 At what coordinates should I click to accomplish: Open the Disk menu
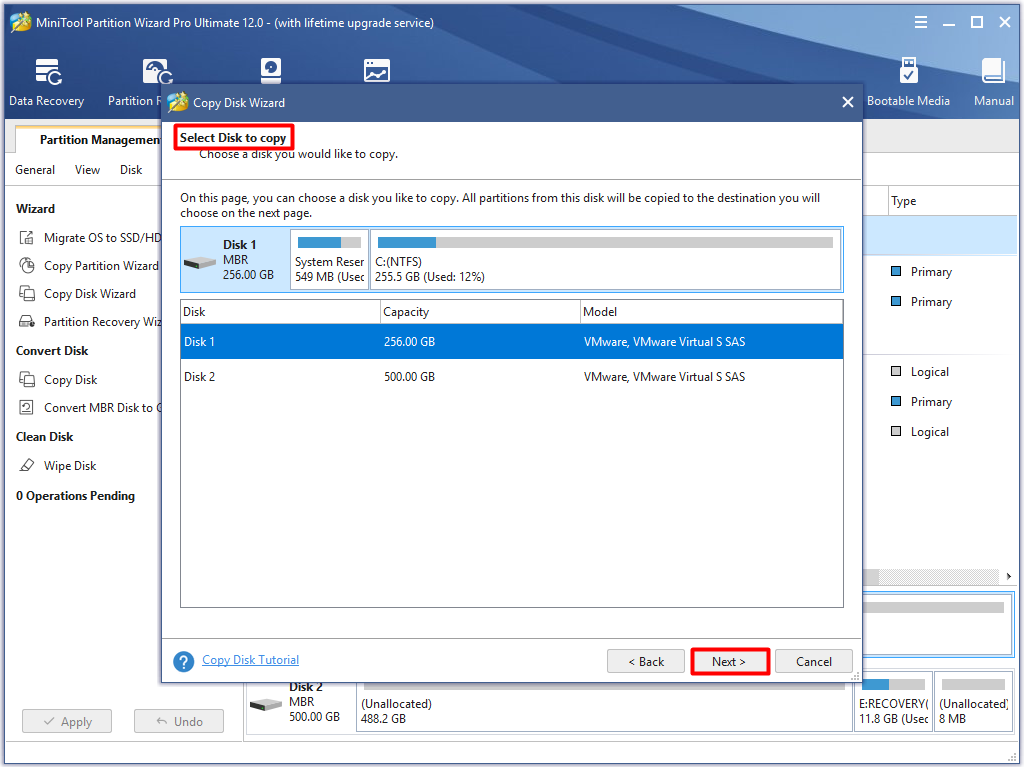[131, 170]
